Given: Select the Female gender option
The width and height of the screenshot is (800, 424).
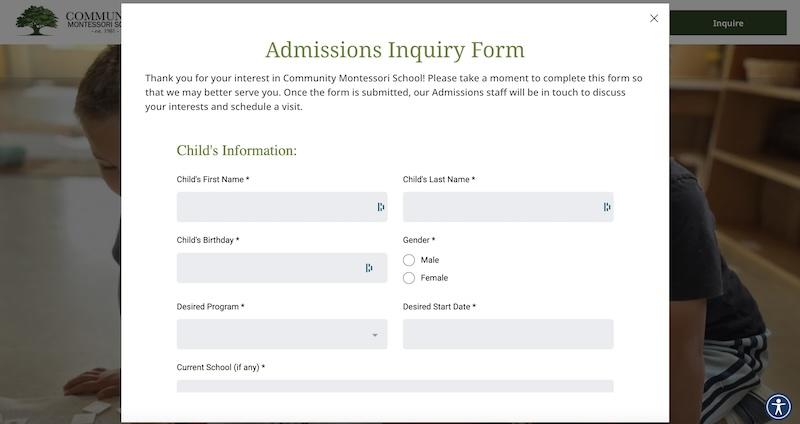Looking at the screenshot, I should [409, 278].
